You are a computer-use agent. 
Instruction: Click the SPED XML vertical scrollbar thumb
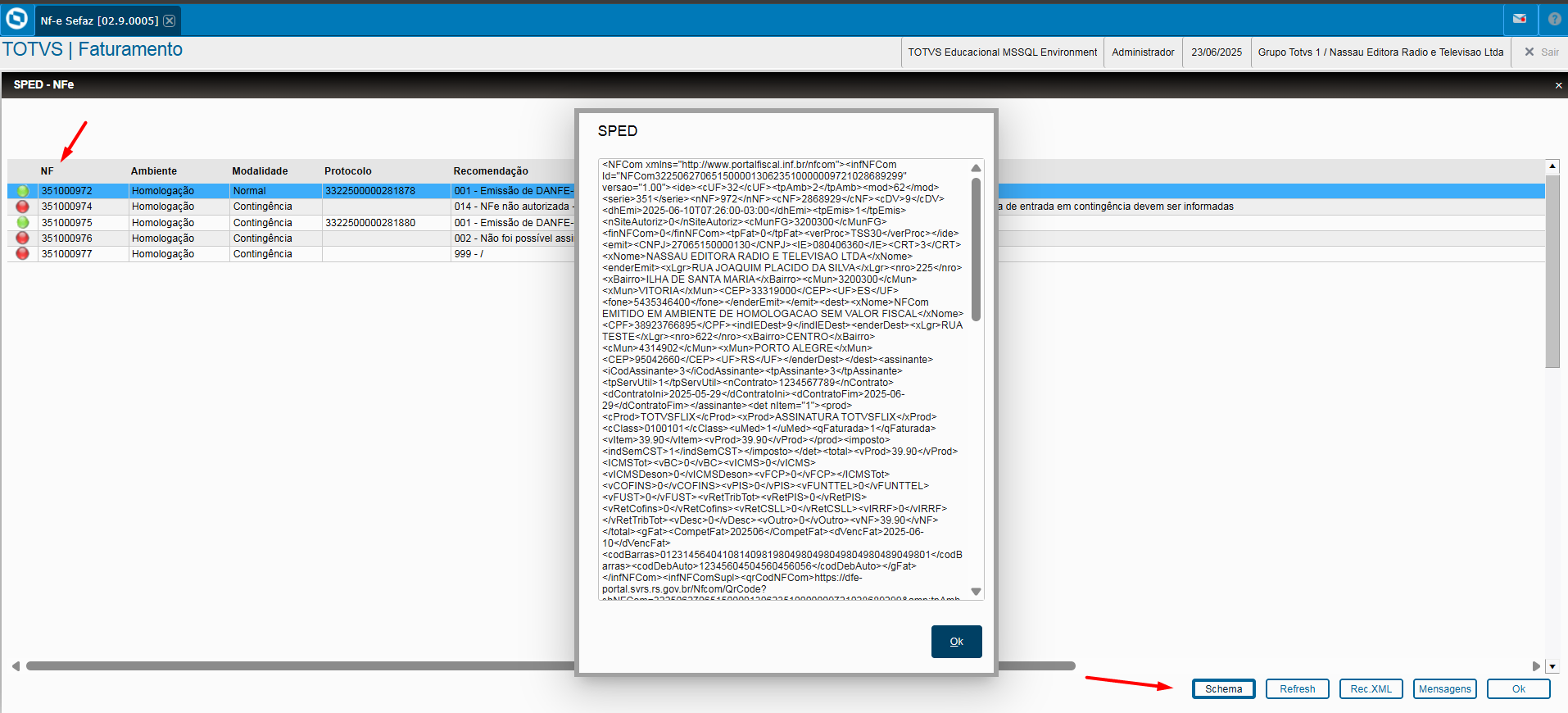pos(976,249)
